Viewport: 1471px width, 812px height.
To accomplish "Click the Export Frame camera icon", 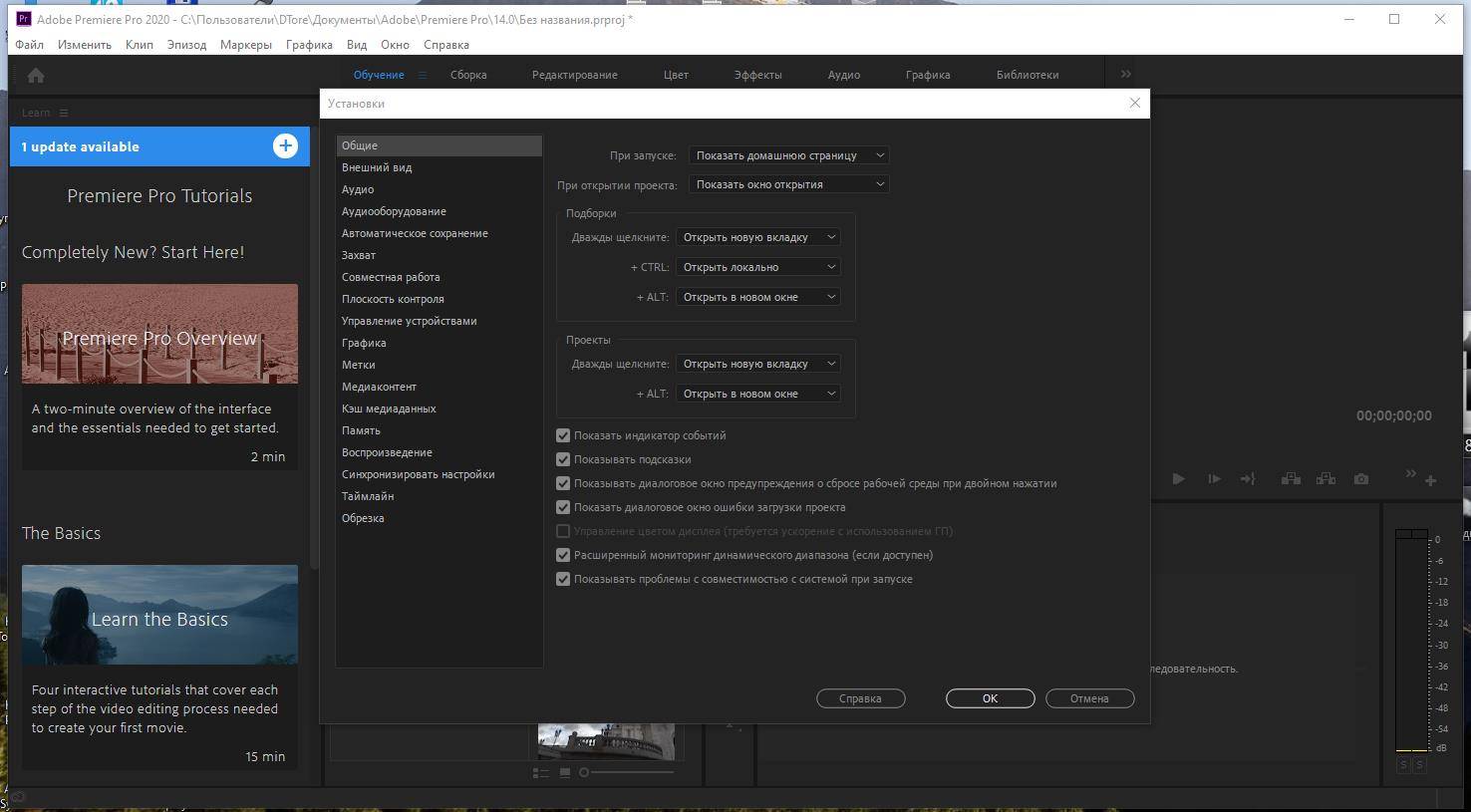I will (x=1361, y=479).
